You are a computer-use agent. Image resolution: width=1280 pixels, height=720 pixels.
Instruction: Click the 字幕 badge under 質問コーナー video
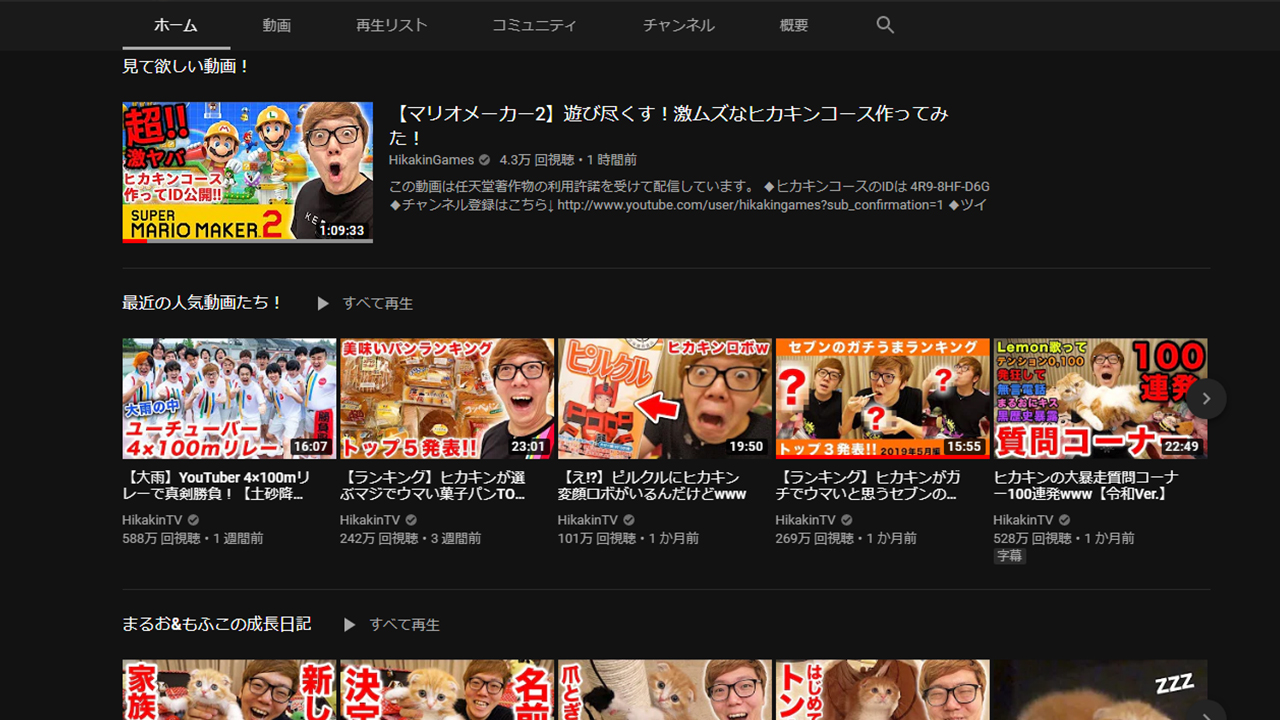[1010, 556]
